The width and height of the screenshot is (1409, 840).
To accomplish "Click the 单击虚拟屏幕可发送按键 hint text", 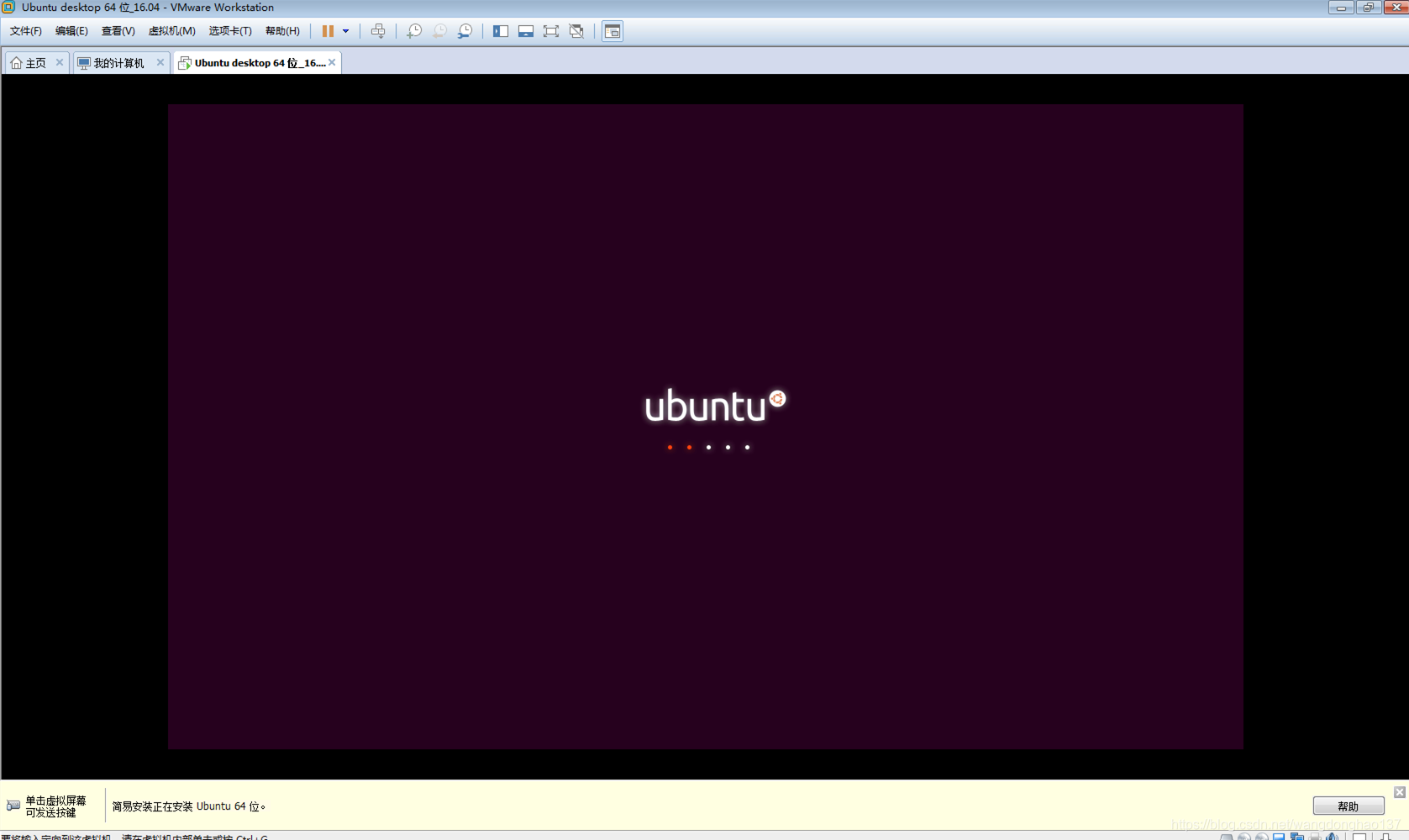I will (55, 806).
